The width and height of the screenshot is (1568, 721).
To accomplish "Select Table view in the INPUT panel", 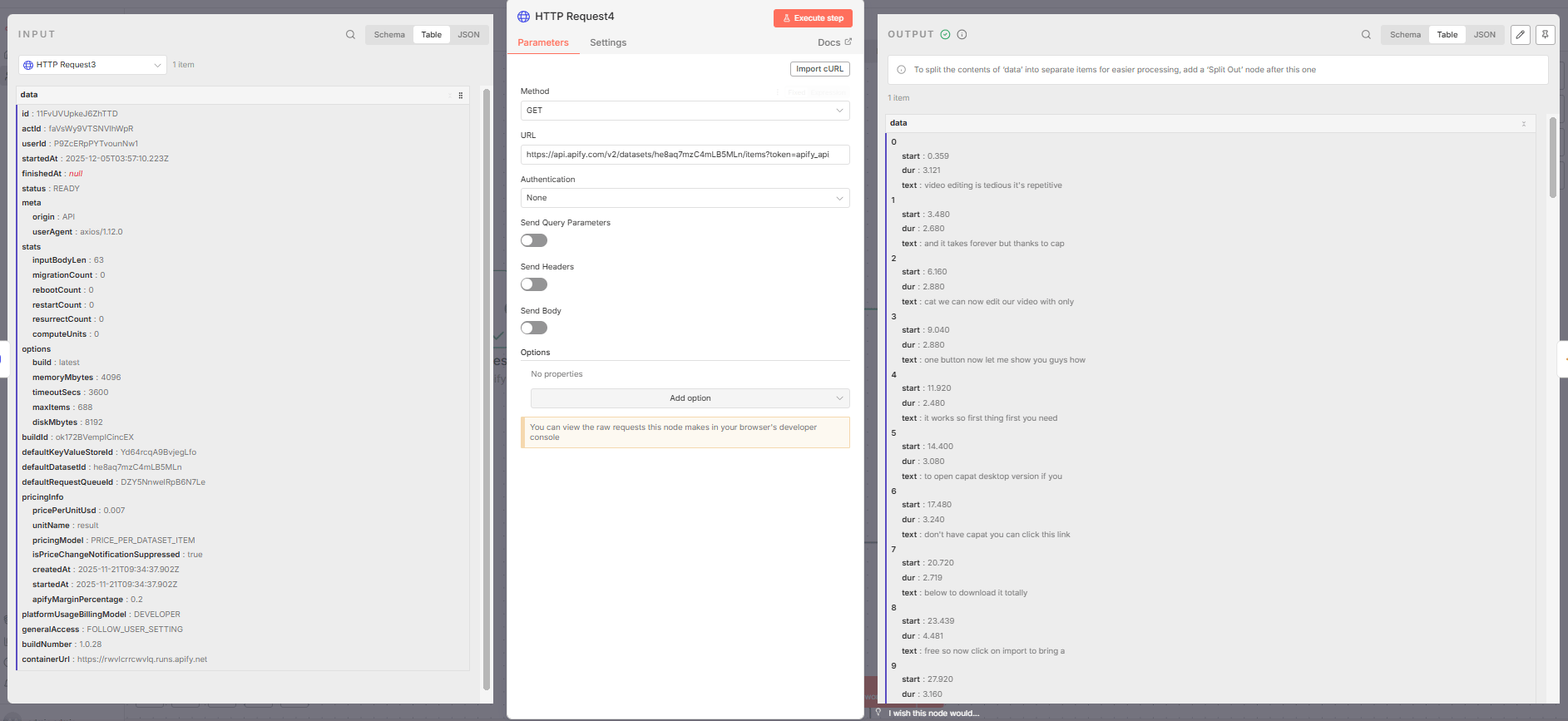I will pos(431,35).
